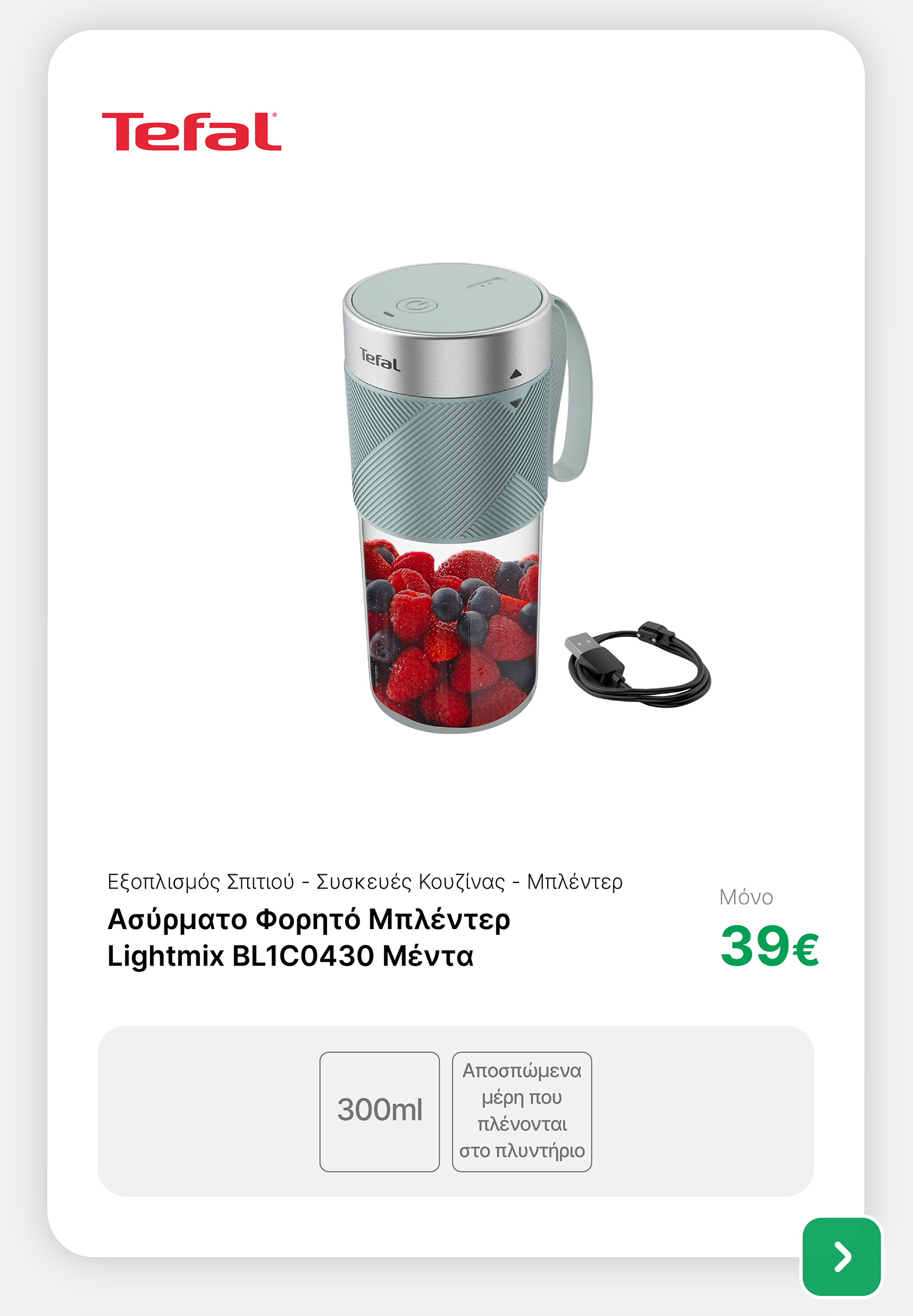Click the Lightmix BL1C0430 Μέντα model text
913x1316 pixels.
tap(290, 955)
